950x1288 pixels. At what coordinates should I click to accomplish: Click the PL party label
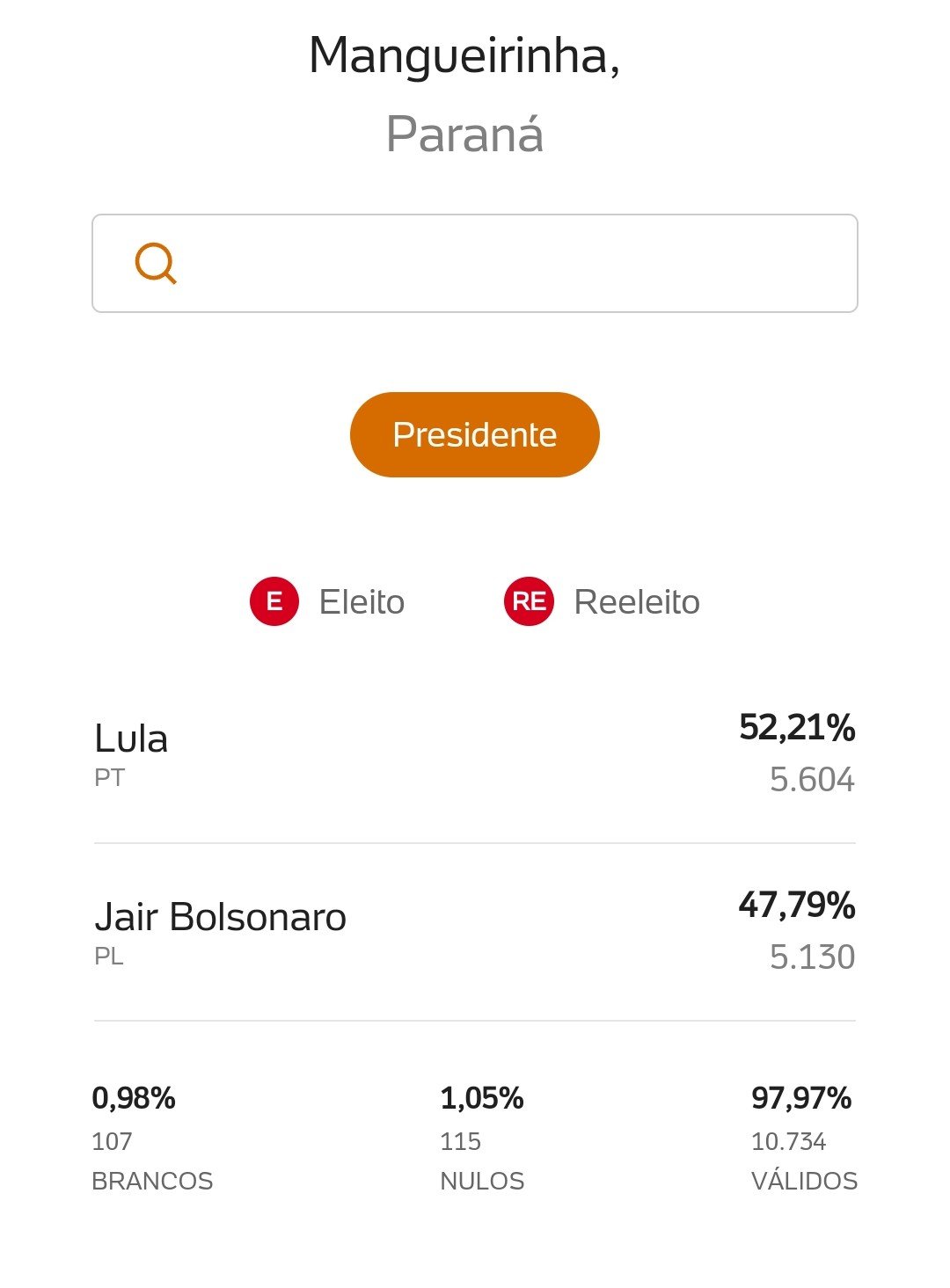(x=109, y=956)
